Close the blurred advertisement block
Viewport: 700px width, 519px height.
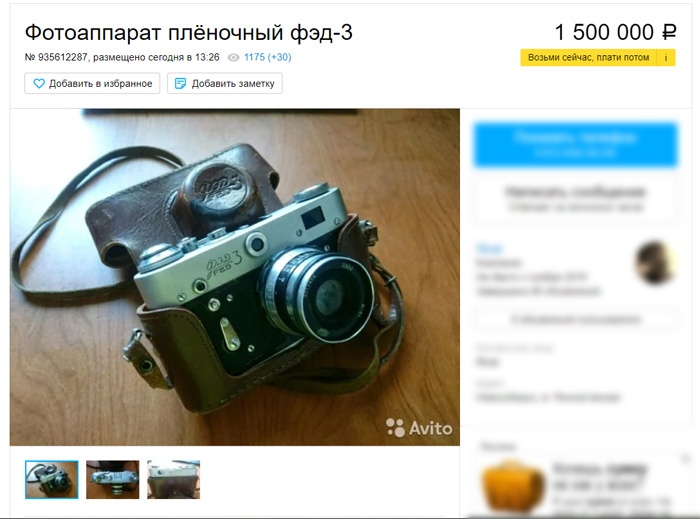(686, 458)
